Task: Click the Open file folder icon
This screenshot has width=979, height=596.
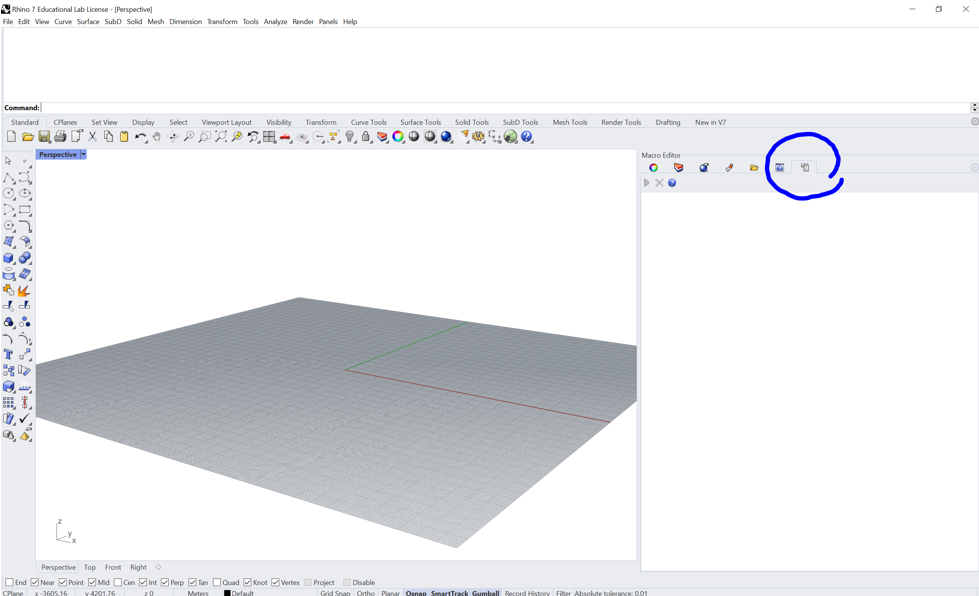Action: click(28, 137)
